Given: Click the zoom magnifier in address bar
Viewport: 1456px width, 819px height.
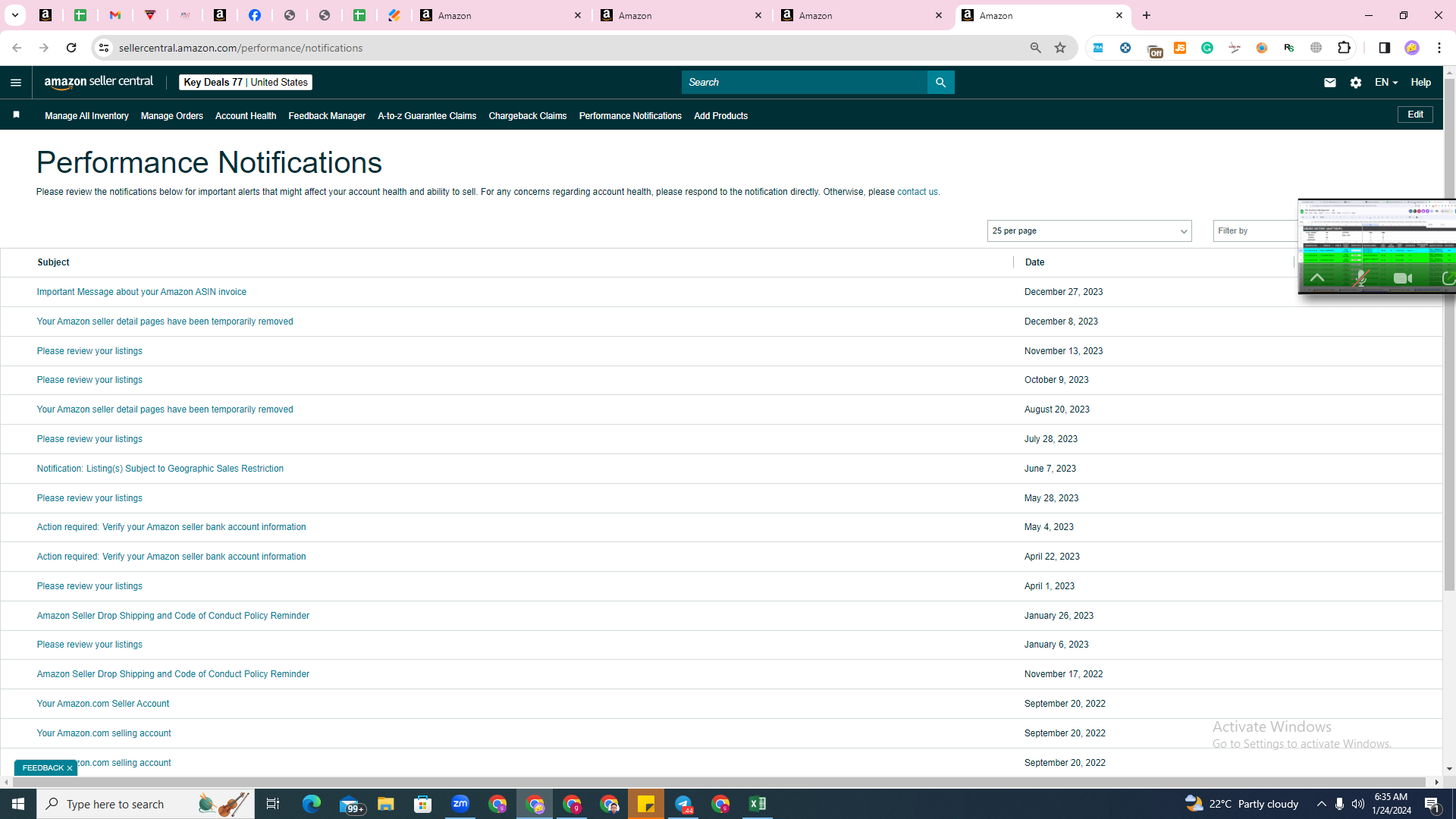Looking at the screenshot, I should 1035,48.
